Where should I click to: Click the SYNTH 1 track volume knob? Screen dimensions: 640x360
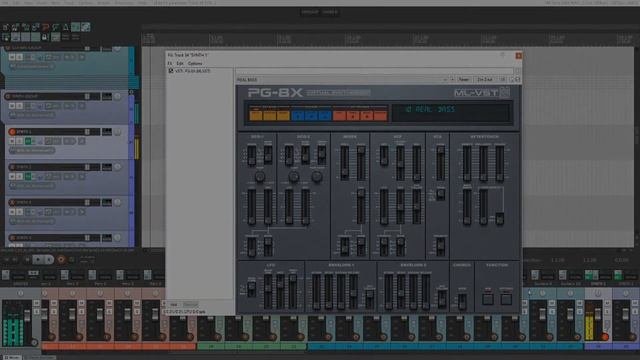[117, 131]
